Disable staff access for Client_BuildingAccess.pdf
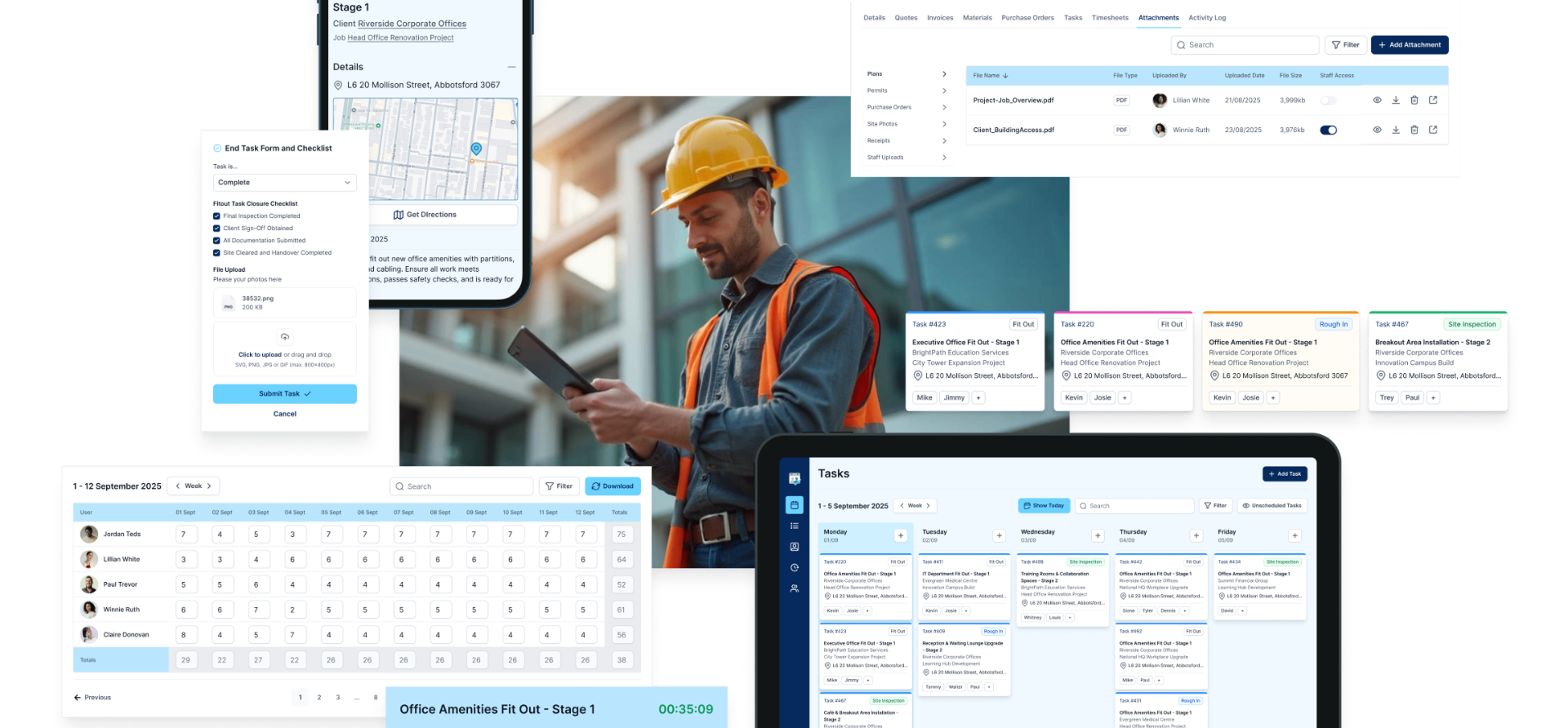This screenshot has height=728, width=1568. point(1329,130)
